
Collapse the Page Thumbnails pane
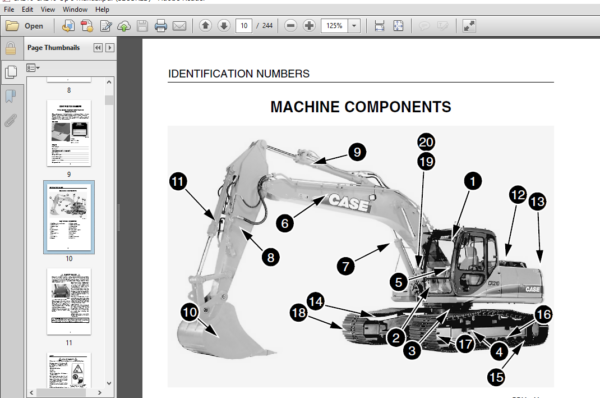point(98,47)
